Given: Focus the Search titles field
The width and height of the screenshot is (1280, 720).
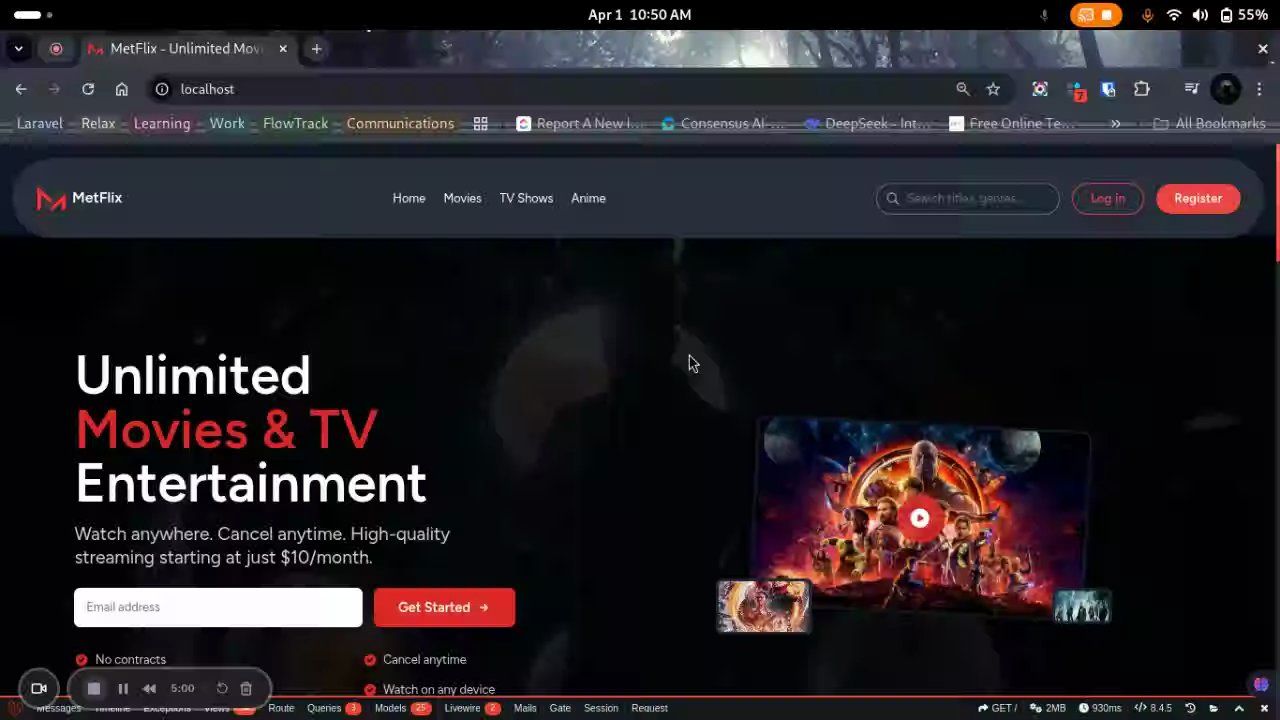Looking at the screenshot, I should pos(968,198).
